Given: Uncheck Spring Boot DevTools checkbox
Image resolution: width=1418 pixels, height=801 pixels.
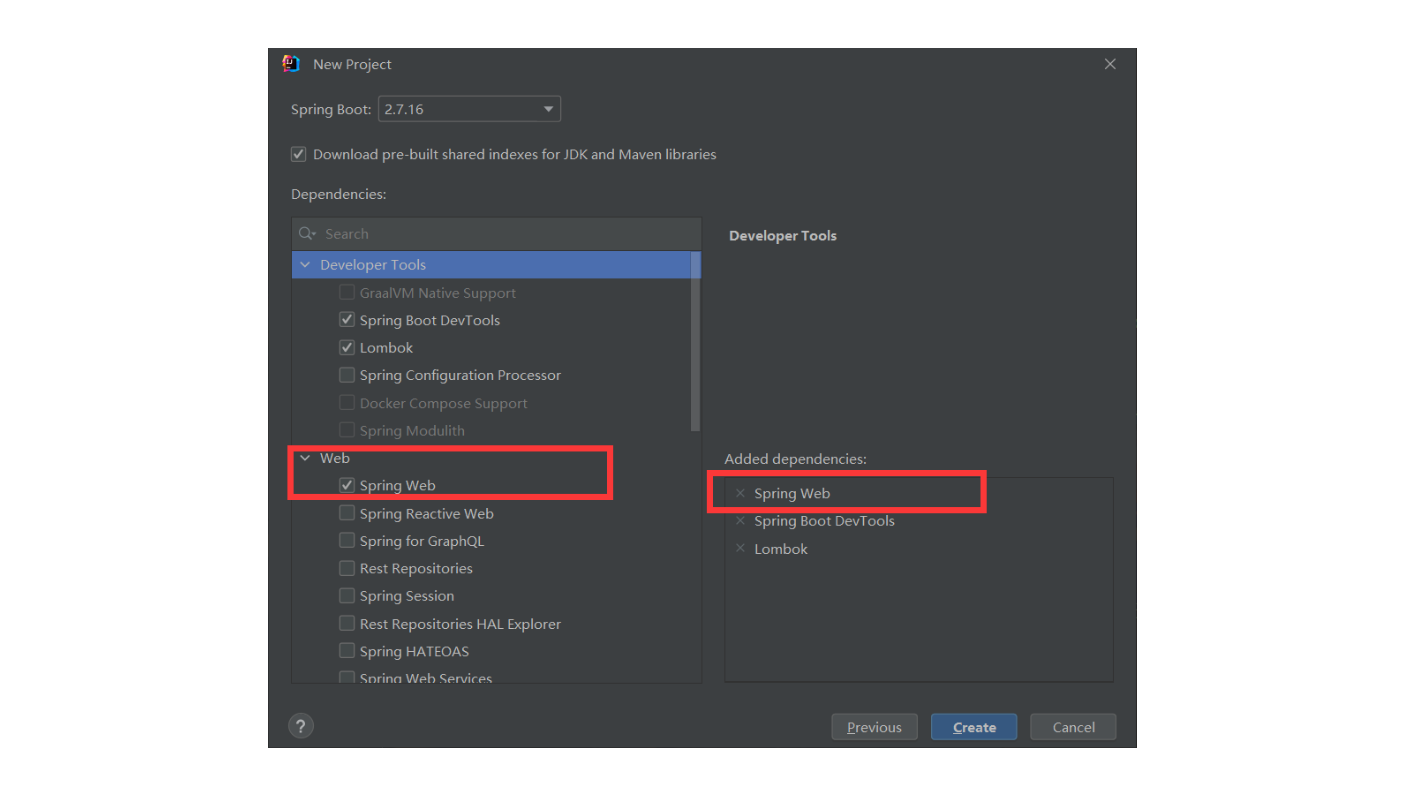Looking at the screenshot, I should 347,320.
